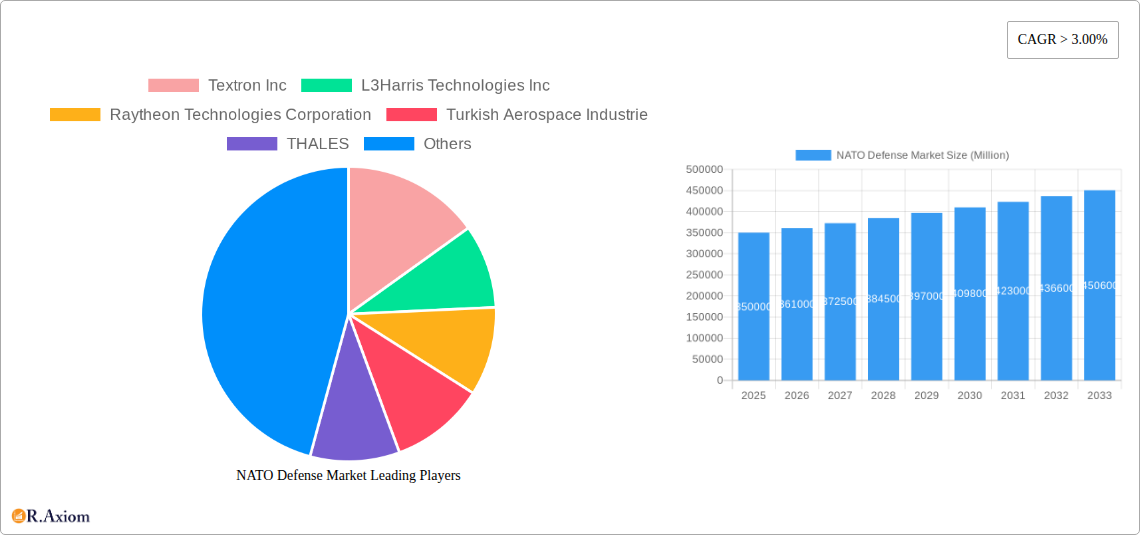Toggle NATO Defense Market Size bar legend
This screenshot has width=1140, height=535.
[902, 155]
